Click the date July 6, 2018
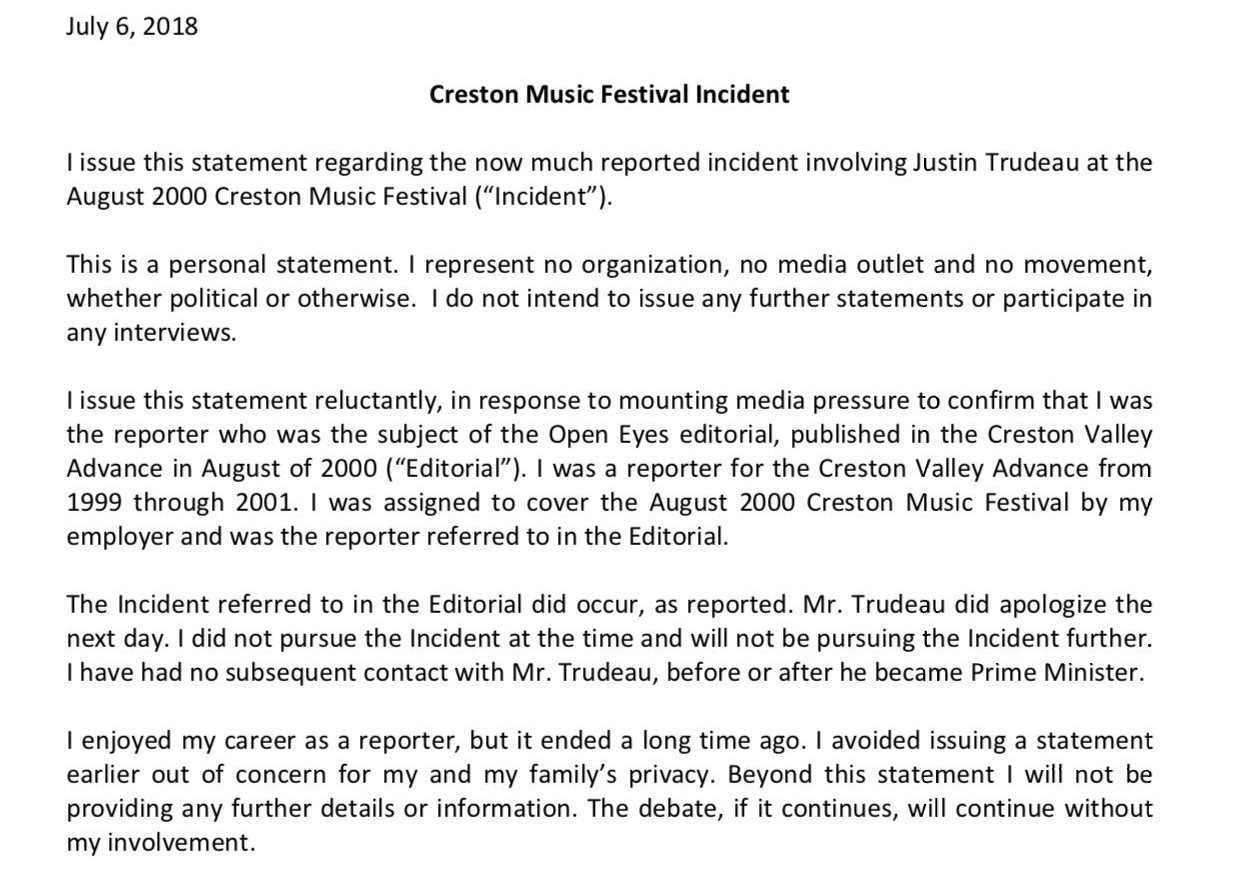This screenshot has height=891, width=1240. point(132,27)
